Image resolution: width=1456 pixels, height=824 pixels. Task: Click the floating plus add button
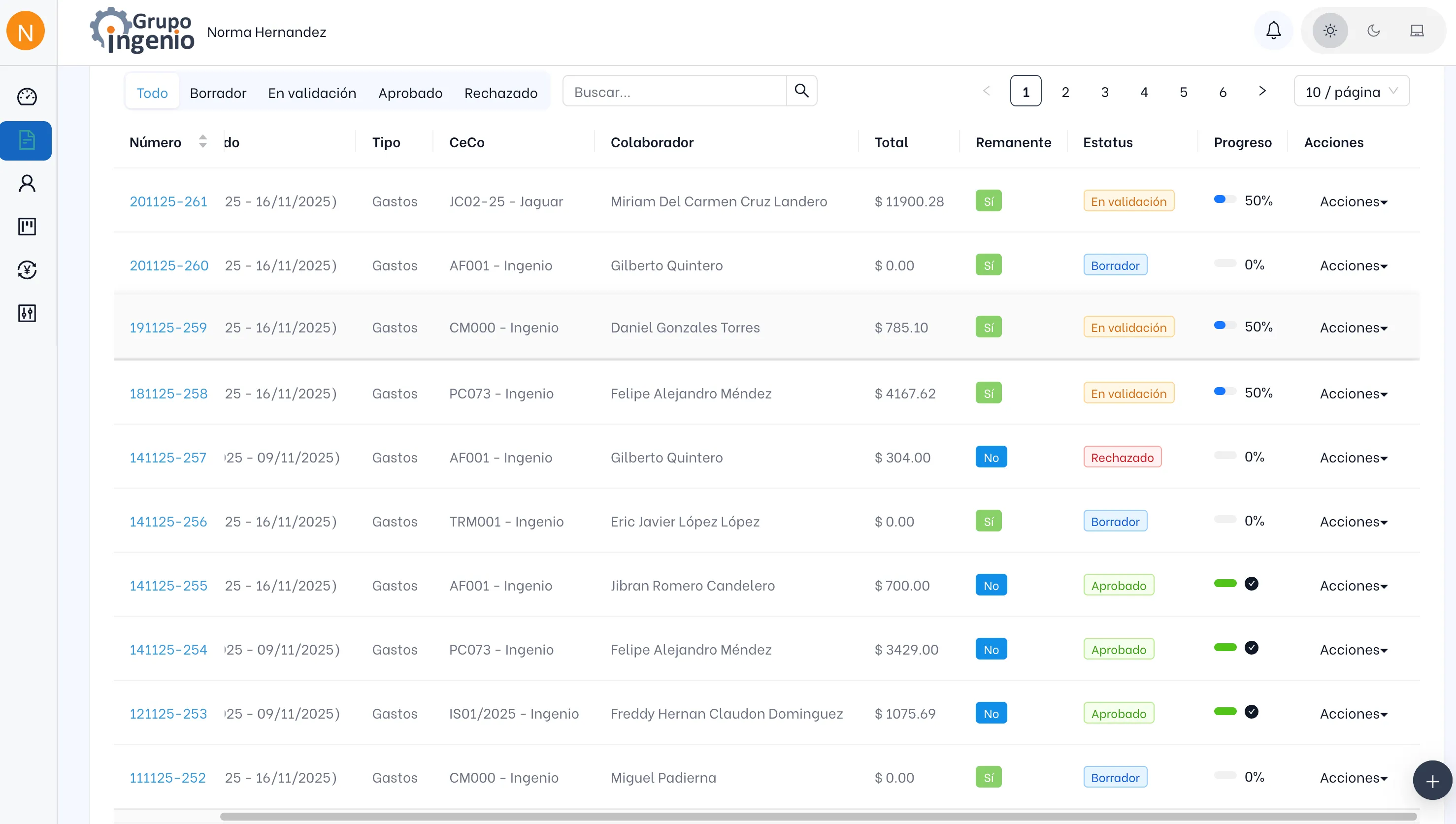click(x=1432, y=781)
